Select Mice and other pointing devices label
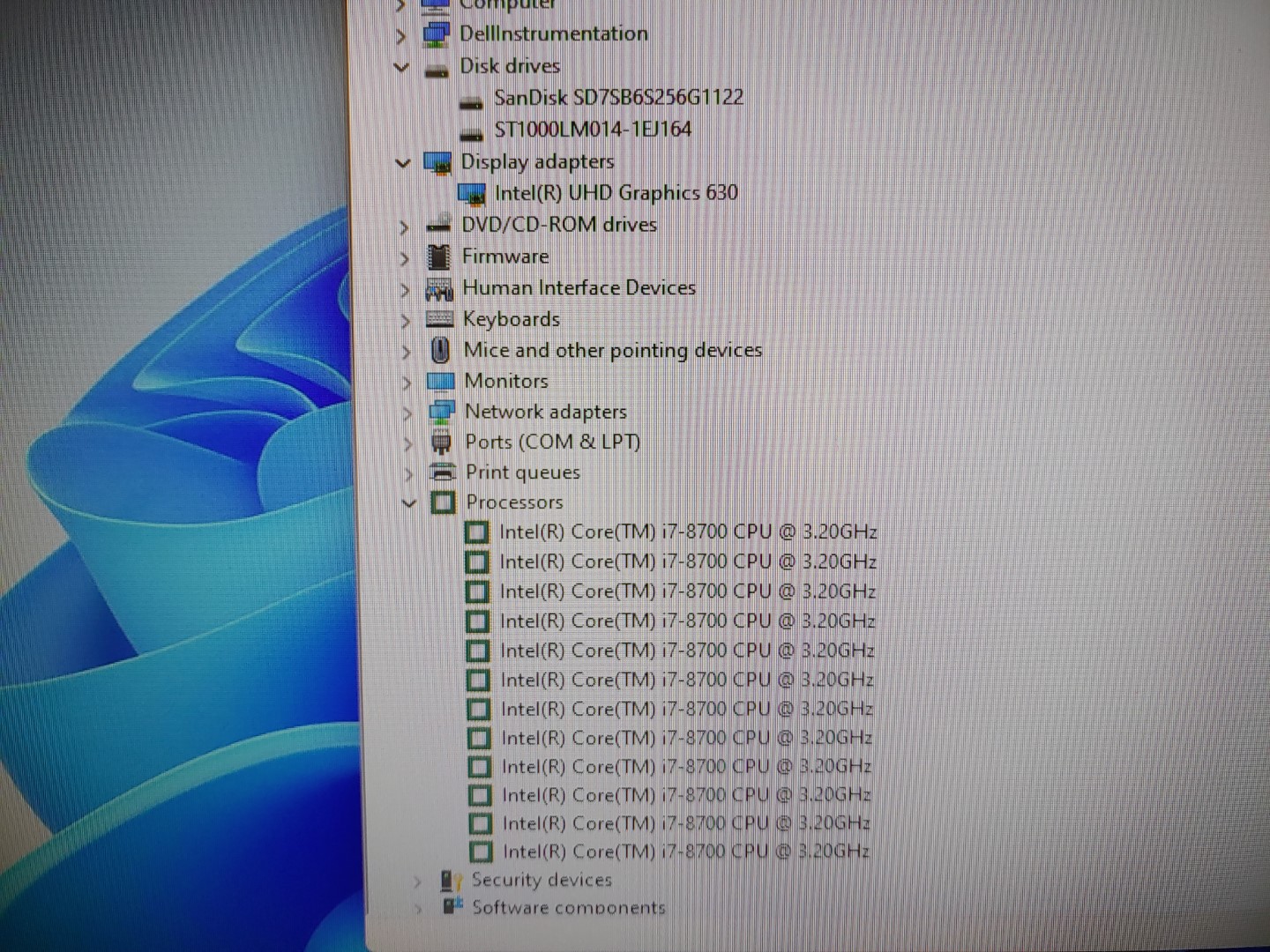Screen dimensions: 1270x952 click(x=613, y=350)
